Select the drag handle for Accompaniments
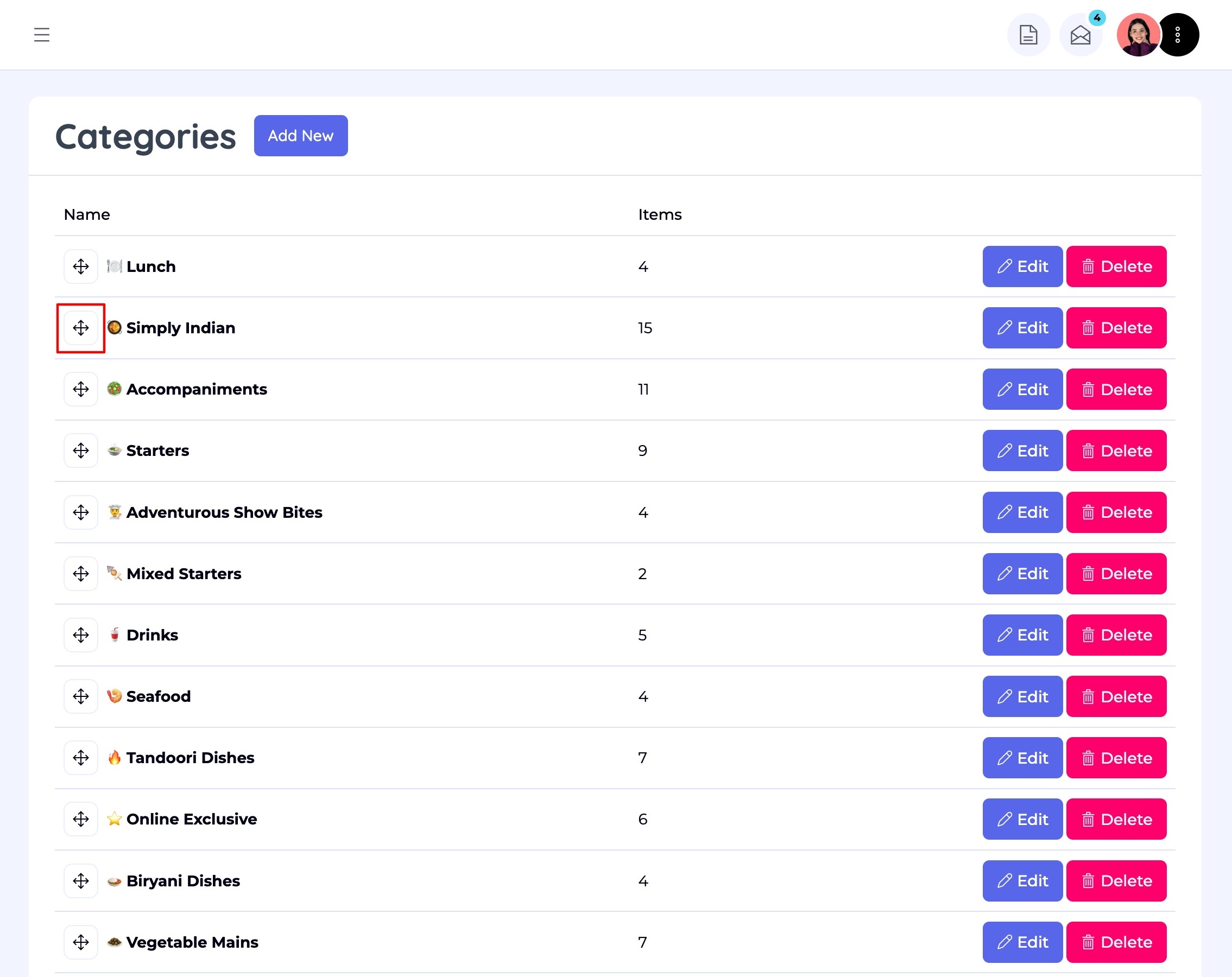This screenshot has height=977, width=1232. pos(81,390)
